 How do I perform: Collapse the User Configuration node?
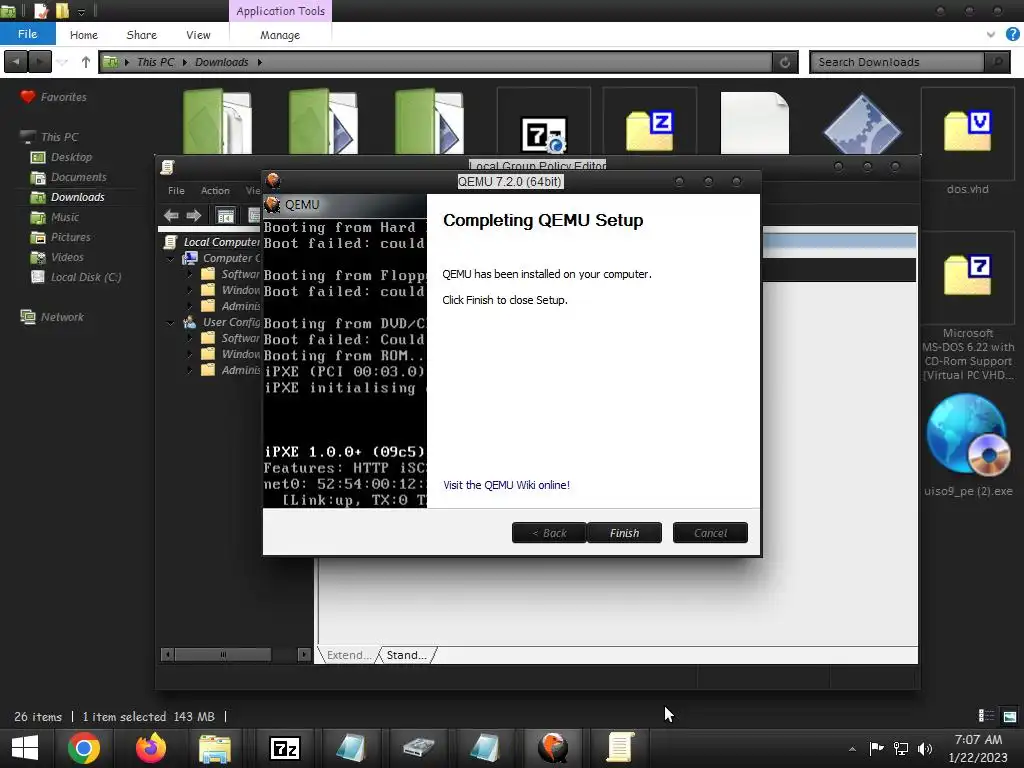[x=170, y=323]
